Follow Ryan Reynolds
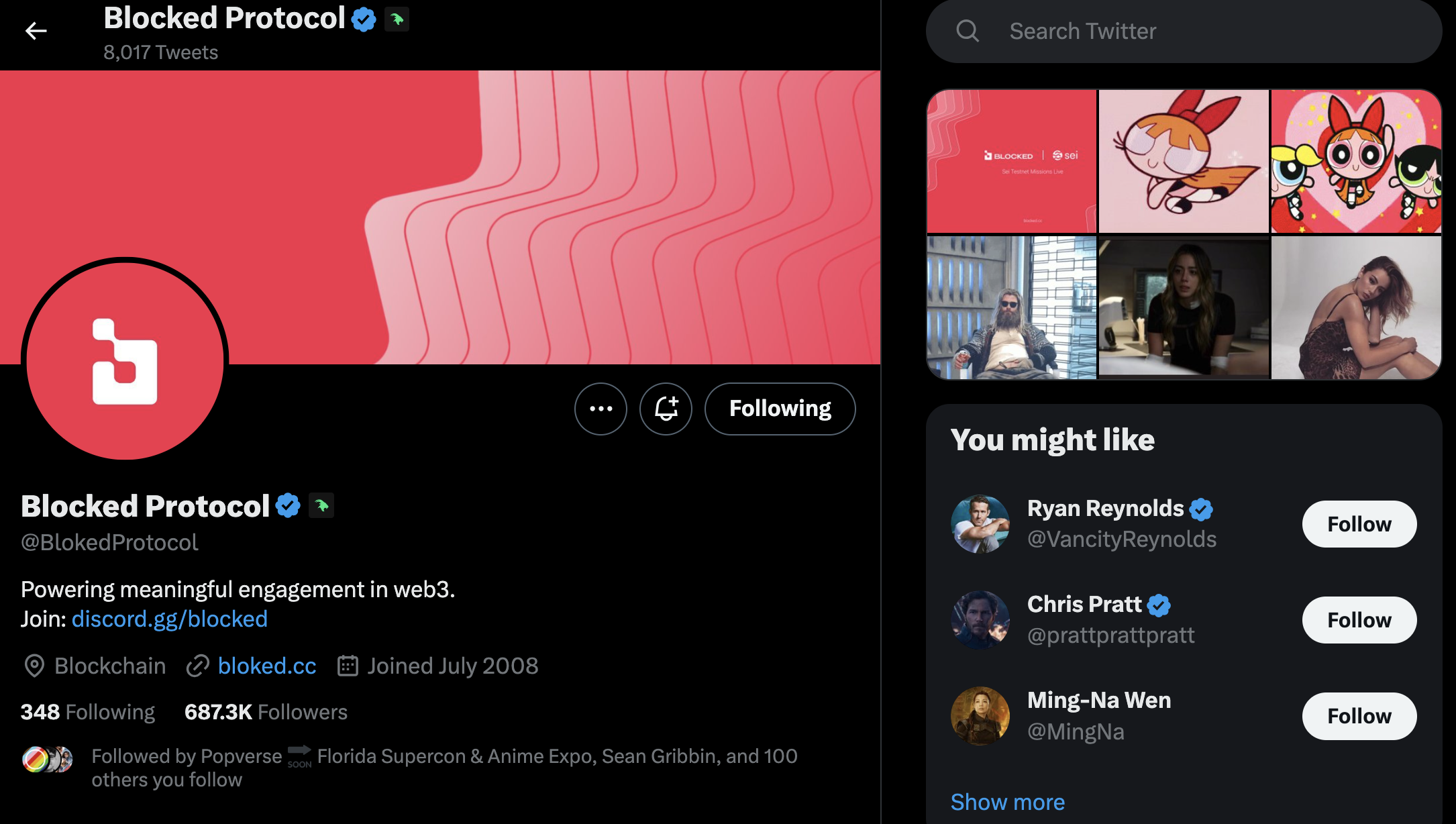Viewport: 1456px width, 824px height. pyautogui.click(x=1359, y=524)
